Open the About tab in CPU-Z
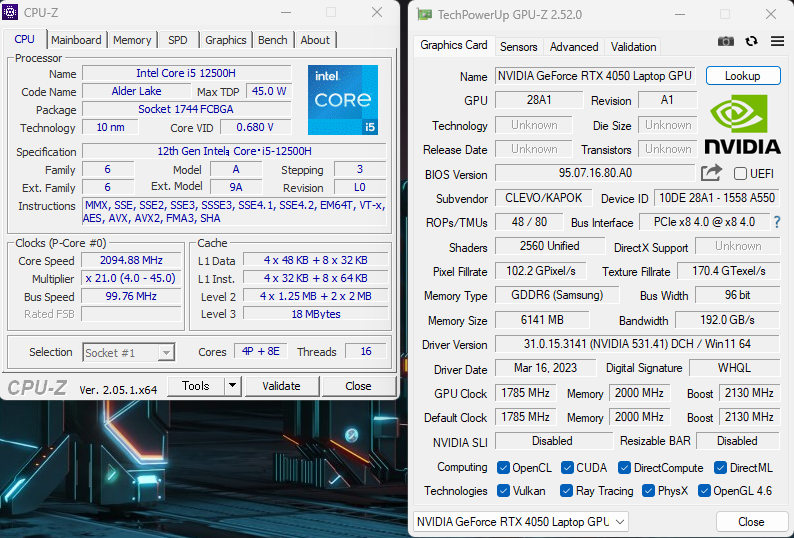This screenshot has height=538, width=794. (x=315, y=40)
